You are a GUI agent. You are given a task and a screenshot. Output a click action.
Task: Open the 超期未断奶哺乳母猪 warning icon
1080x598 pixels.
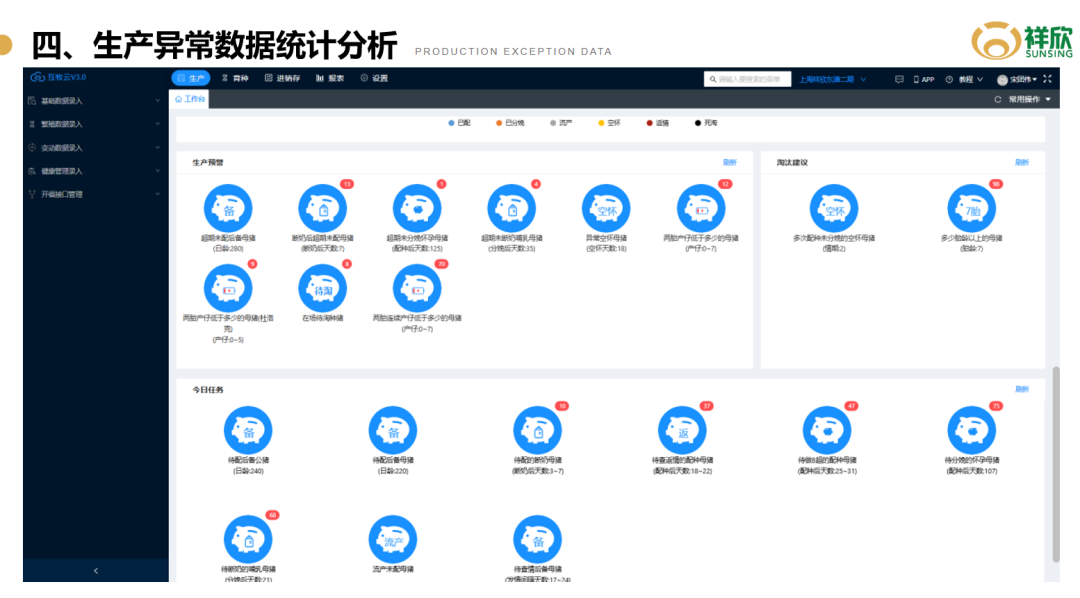tap(512, 208)
